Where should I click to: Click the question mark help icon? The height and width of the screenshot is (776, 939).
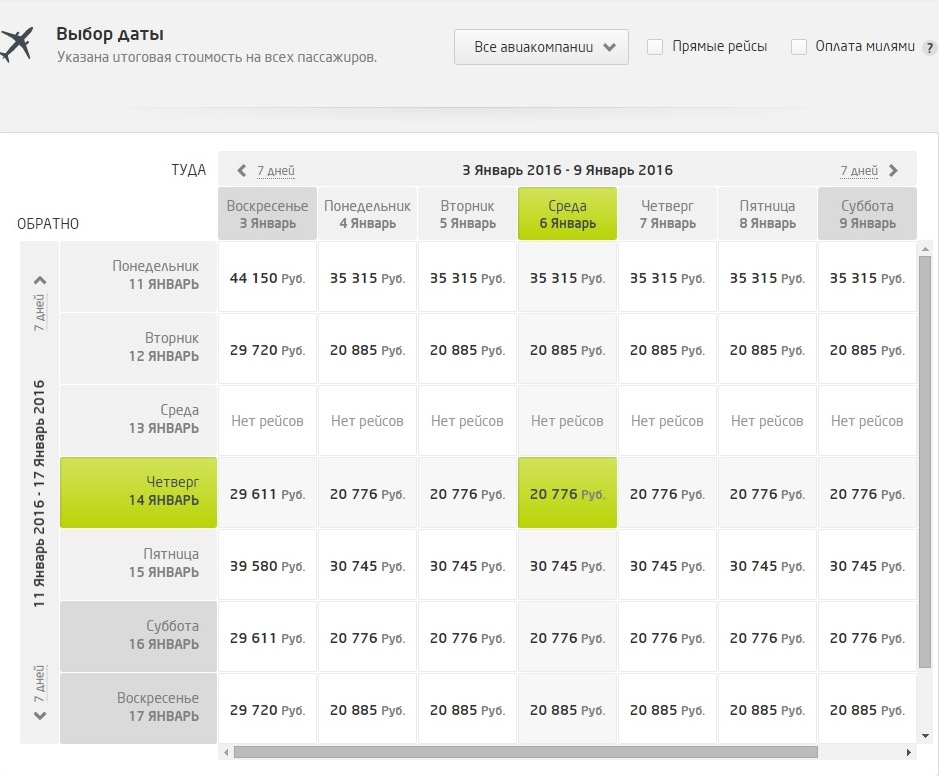[x=930, y=48]
